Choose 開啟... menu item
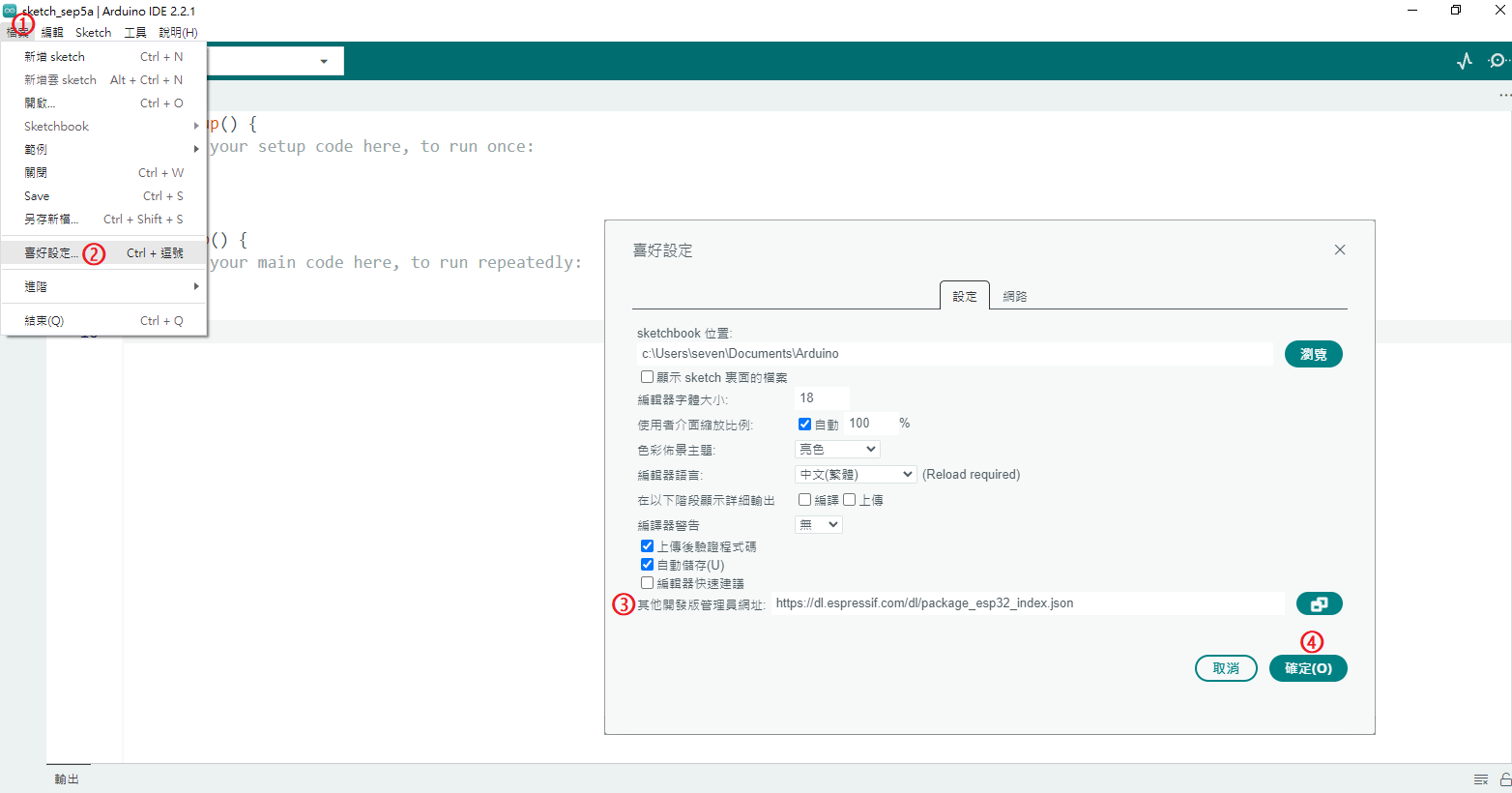 (x=104, y=103)
